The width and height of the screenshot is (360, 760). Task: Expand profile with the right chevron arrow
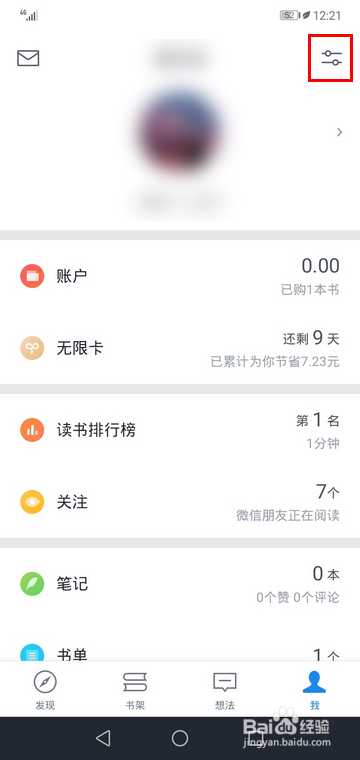[340, 132]
